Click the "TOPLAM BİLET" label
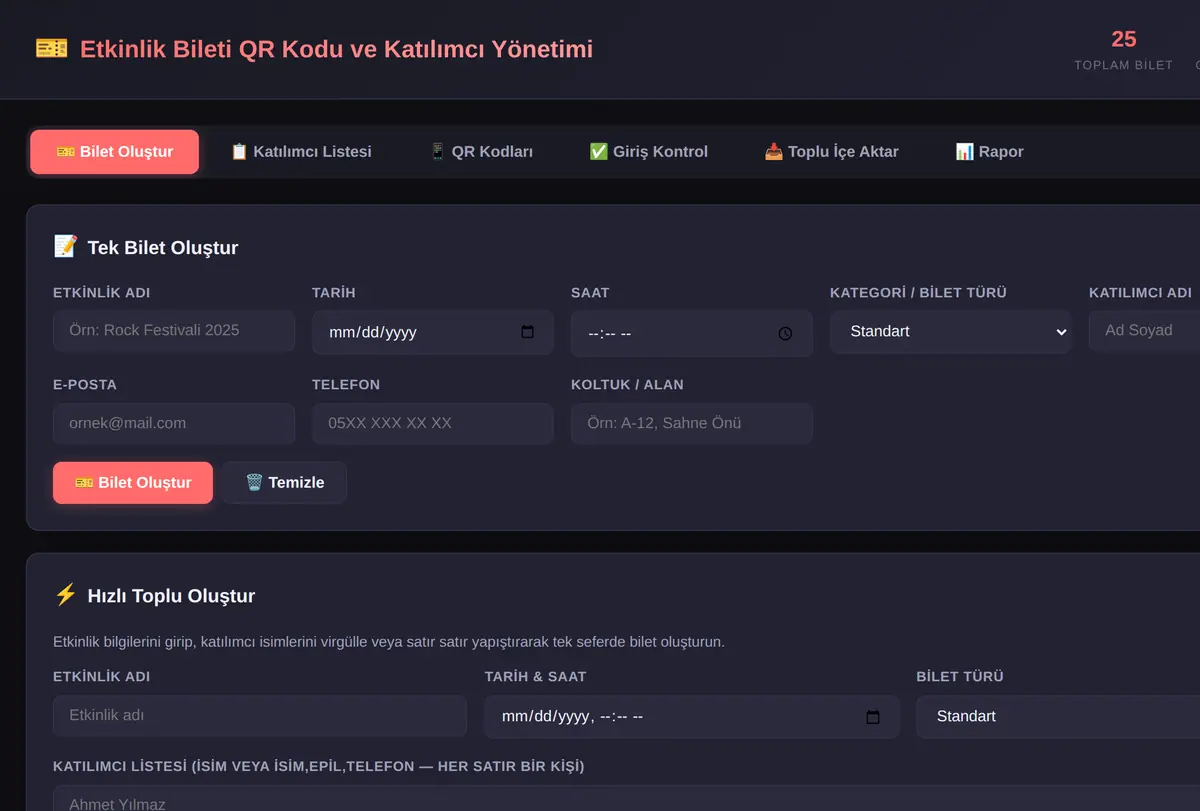Image resolution: width=1200 pixels, height=811 pixels. tap(1124, 65)
